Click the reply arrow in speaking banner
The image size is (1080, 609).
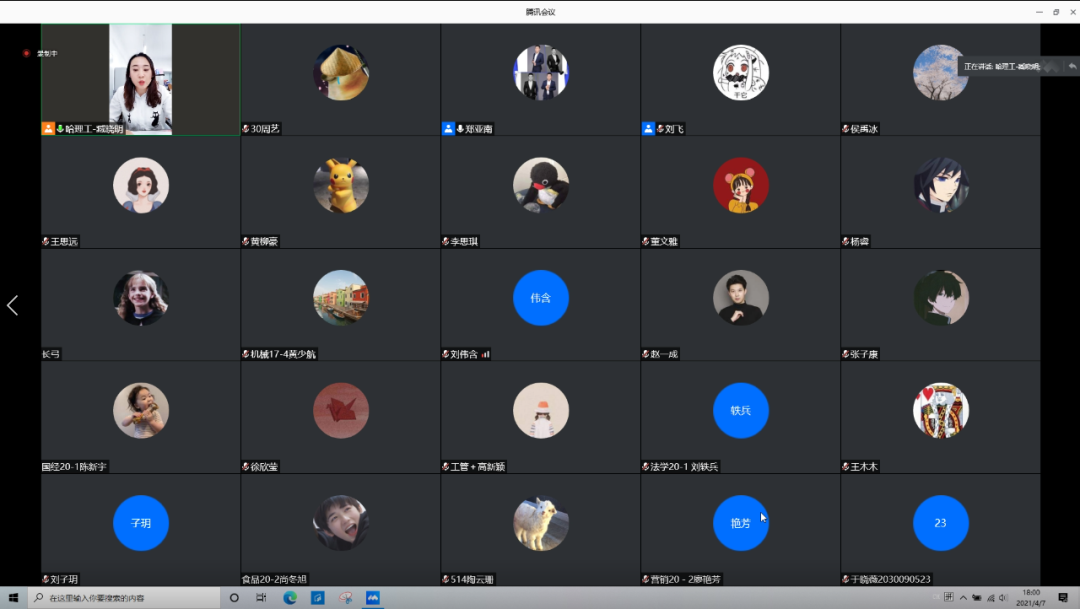pyautogui.click(x=1072, y=66)
